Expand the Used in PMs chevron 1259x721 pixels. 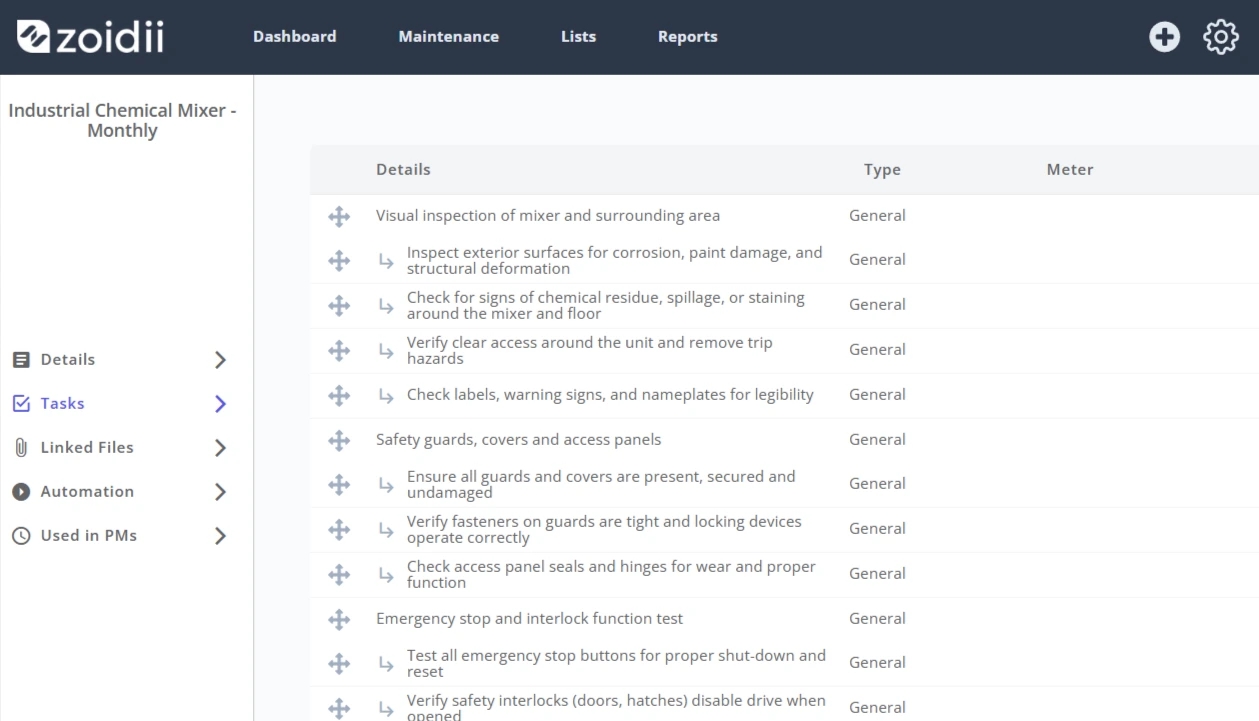click(221, 536)
